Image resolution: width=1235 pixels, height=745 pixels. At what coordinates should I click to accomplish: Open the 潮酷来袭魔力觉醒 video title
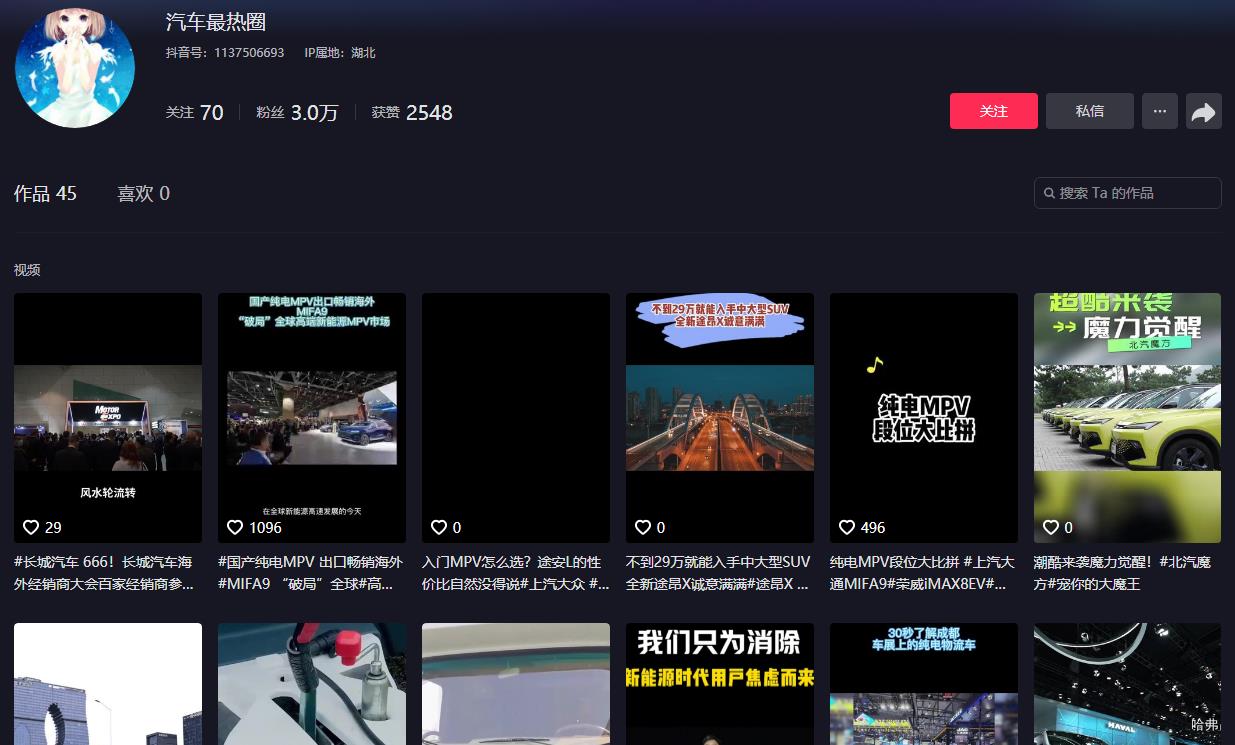coord(1124,573)
